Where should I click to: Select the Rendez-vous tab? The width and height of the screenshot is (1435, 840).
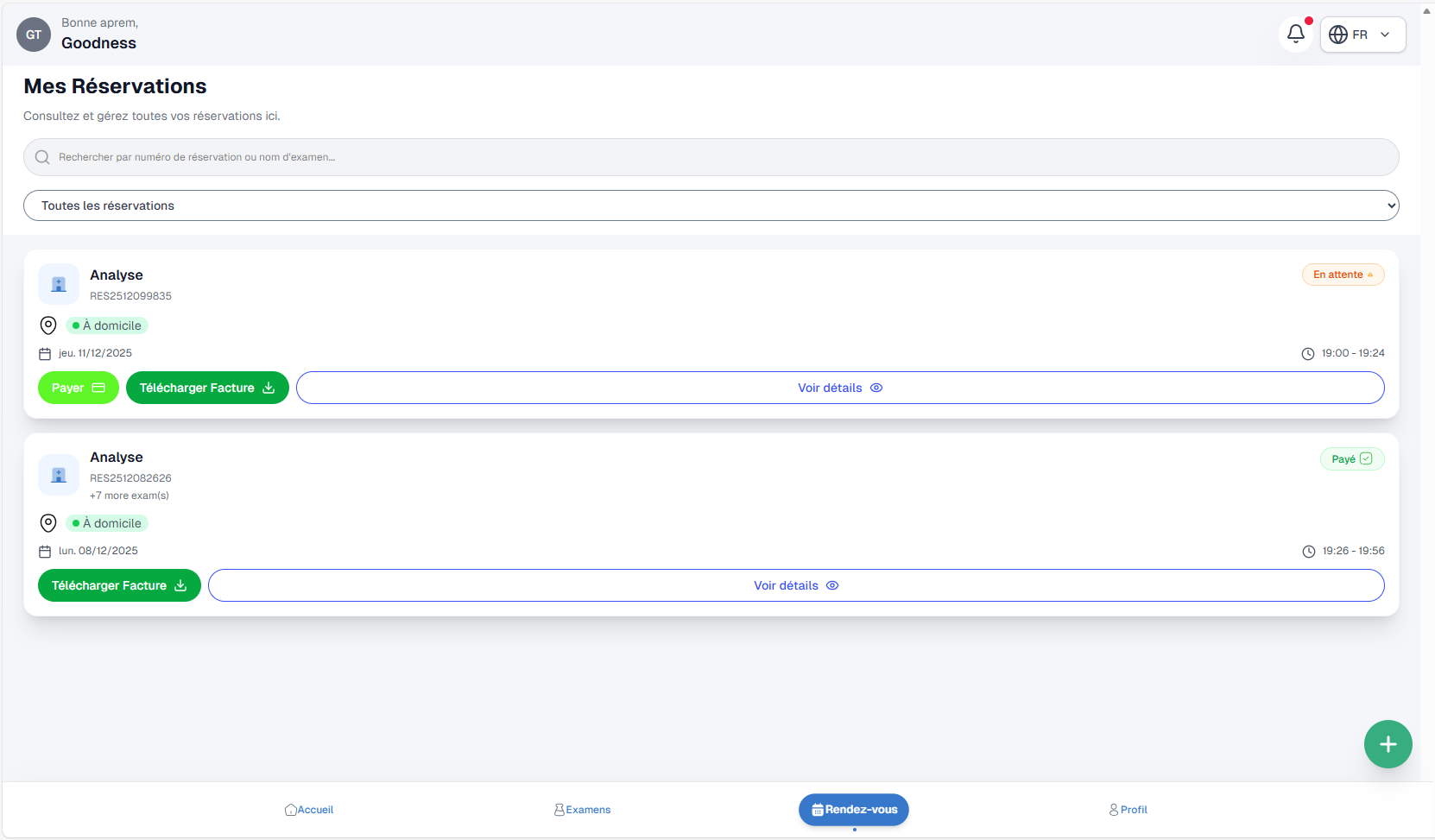[x=854, y=810]
